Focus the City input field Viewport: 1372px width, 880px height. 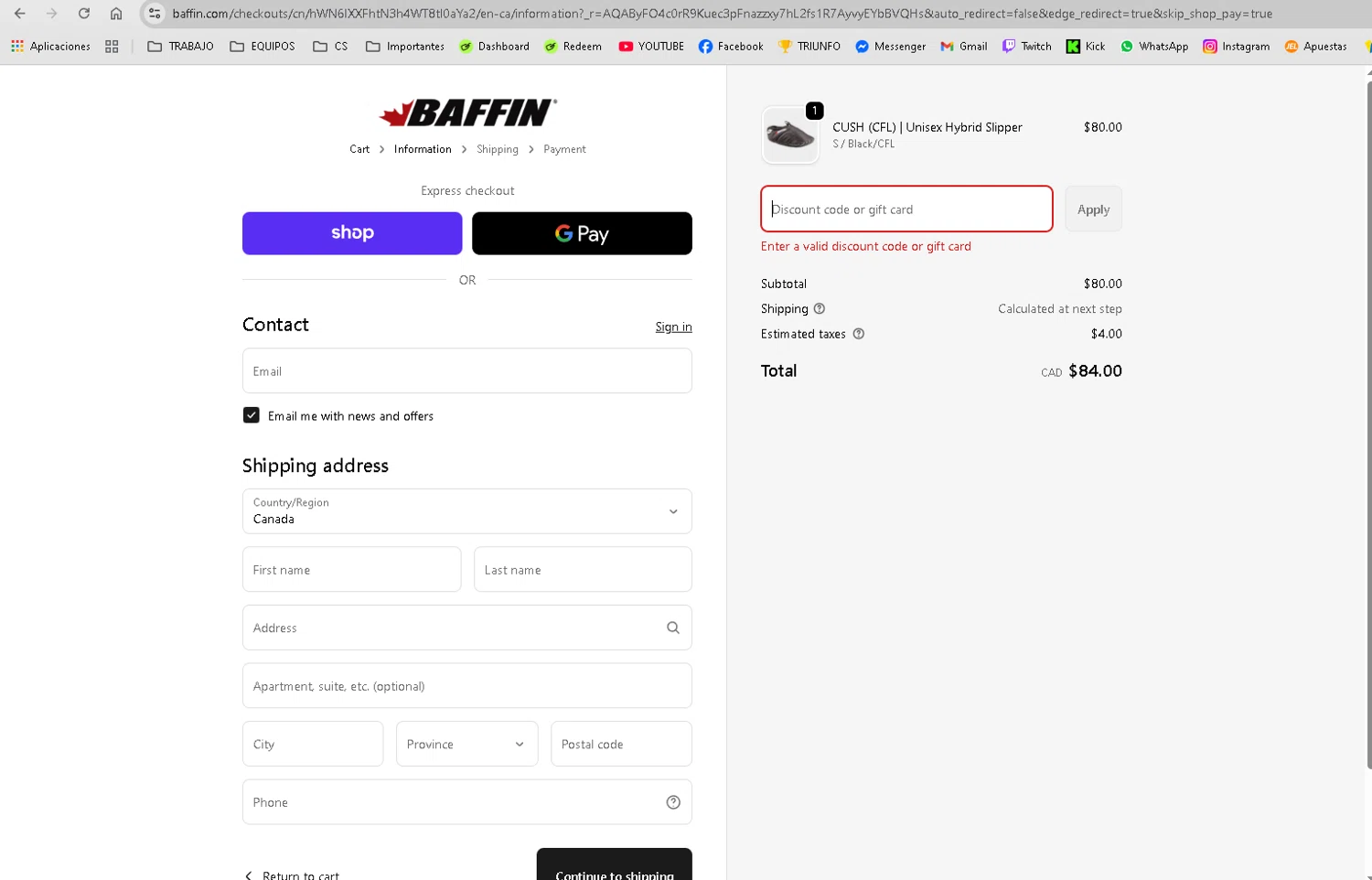[313, 744]
